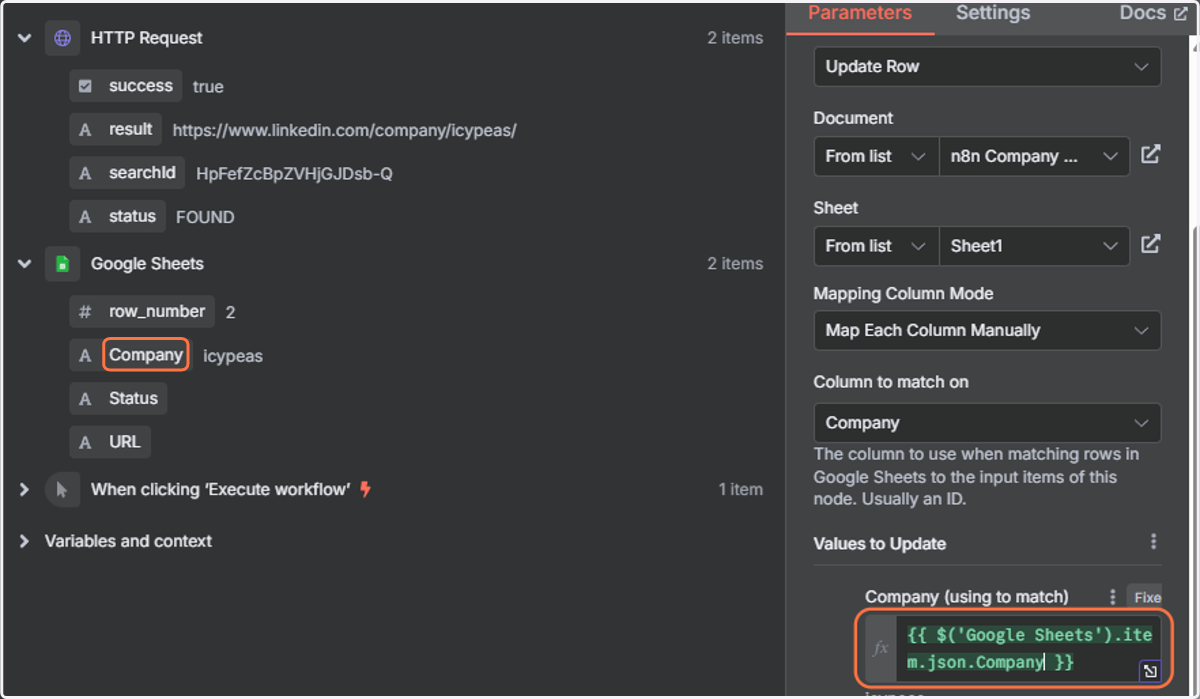Screen dimensions: 1200x699
Task: Select the Status field pill under Google Sheets
Action: (118, 398)
